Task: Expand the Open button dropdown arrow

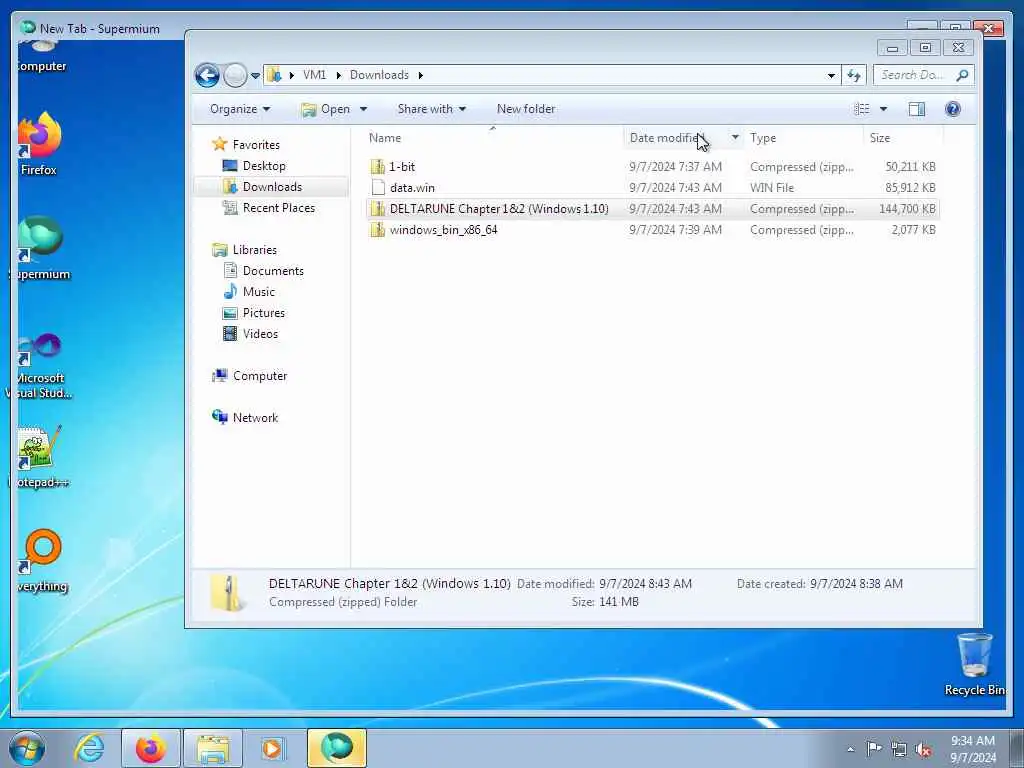Action: [363, 109]
